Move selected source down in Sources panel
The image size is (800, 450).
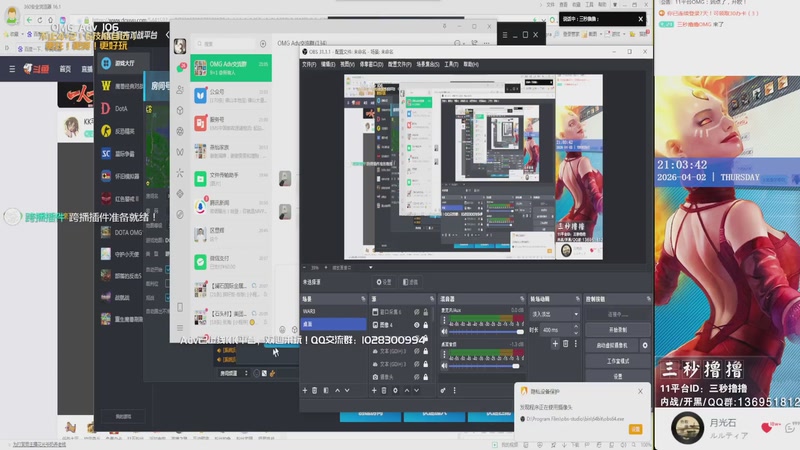(x=416, y=390)
